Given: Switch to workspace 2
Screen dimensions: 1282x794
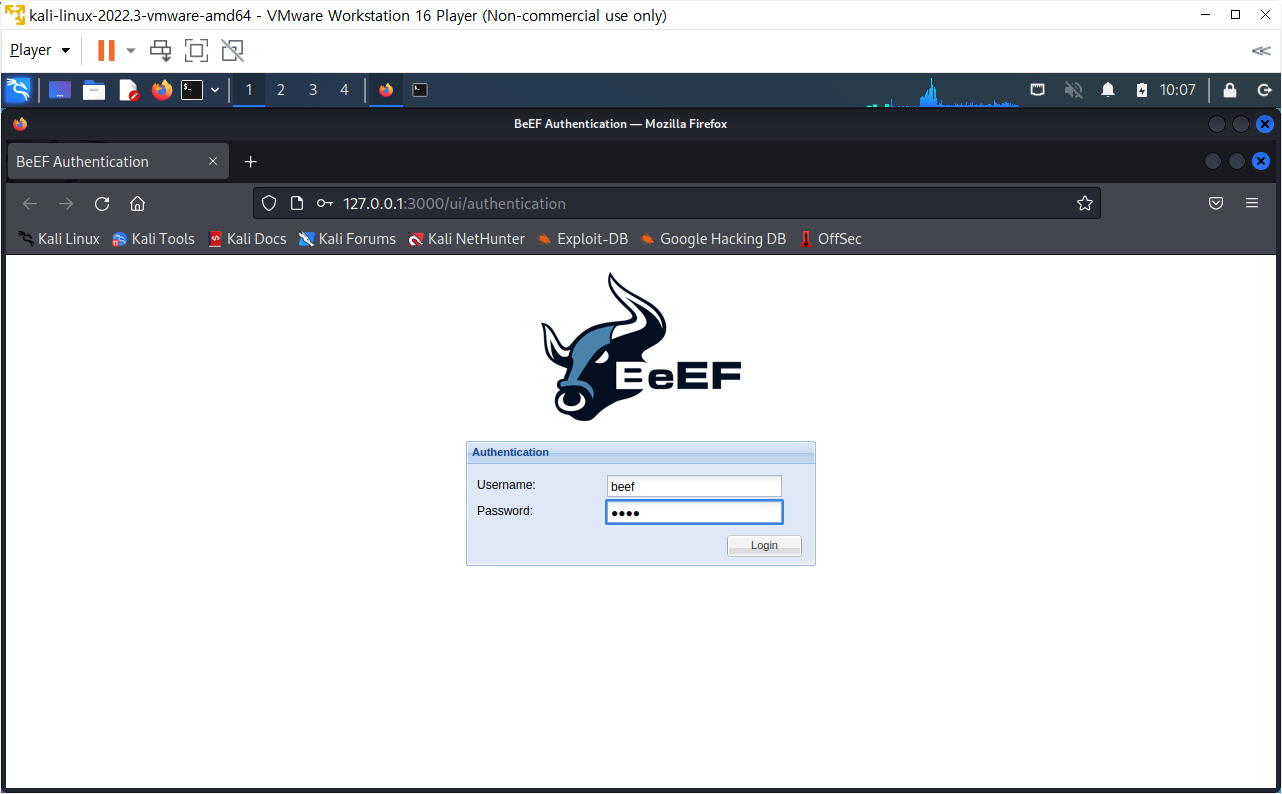Looking at the screenshot, I should (281, 90).
